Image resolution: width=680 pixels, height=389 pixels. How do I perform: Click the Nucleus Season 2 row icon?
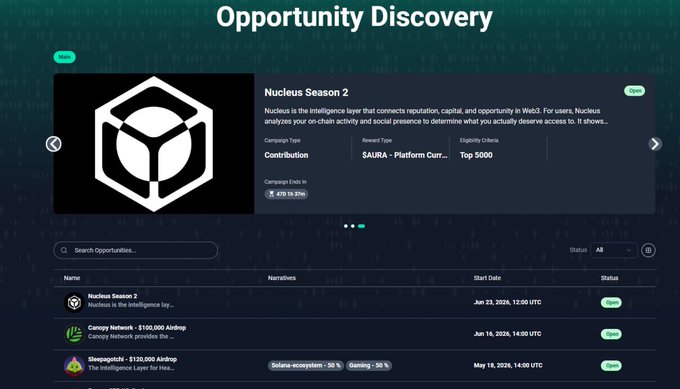pos(74,302)
